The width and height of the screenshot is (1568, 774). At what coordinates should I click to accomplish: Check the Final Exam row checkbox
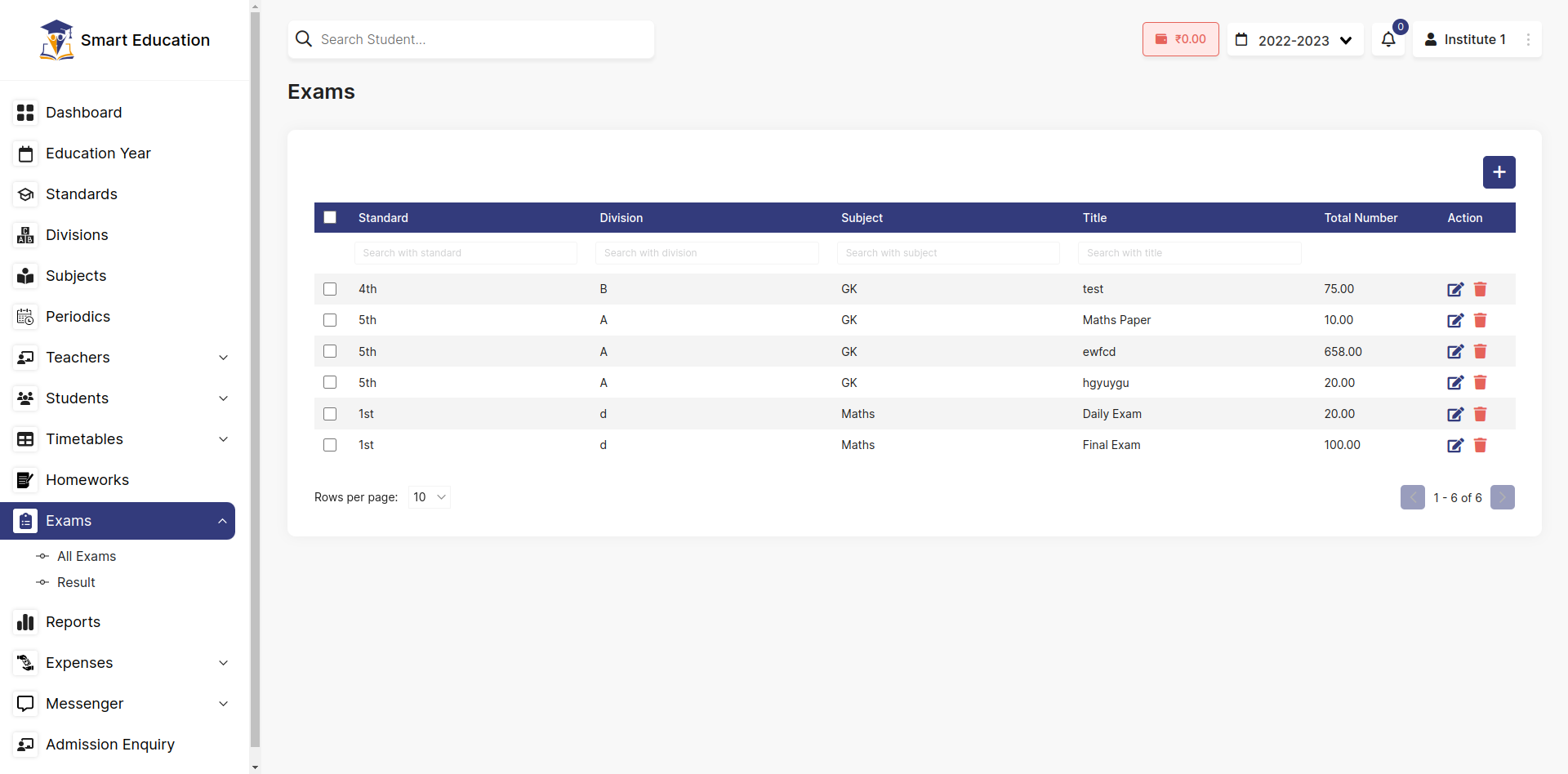pyautogui.click(x=330, y=445)
